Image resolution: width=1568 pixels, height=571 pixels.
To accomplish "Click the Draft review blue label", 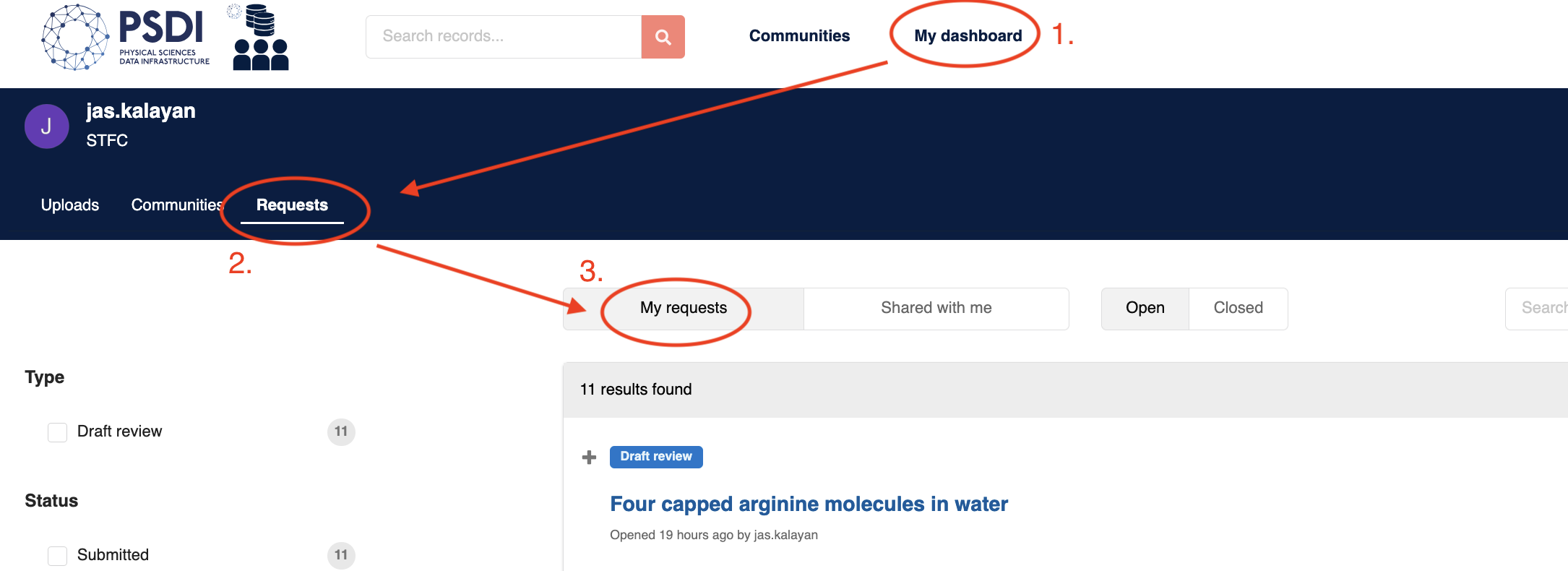I will tap(656, 457).
